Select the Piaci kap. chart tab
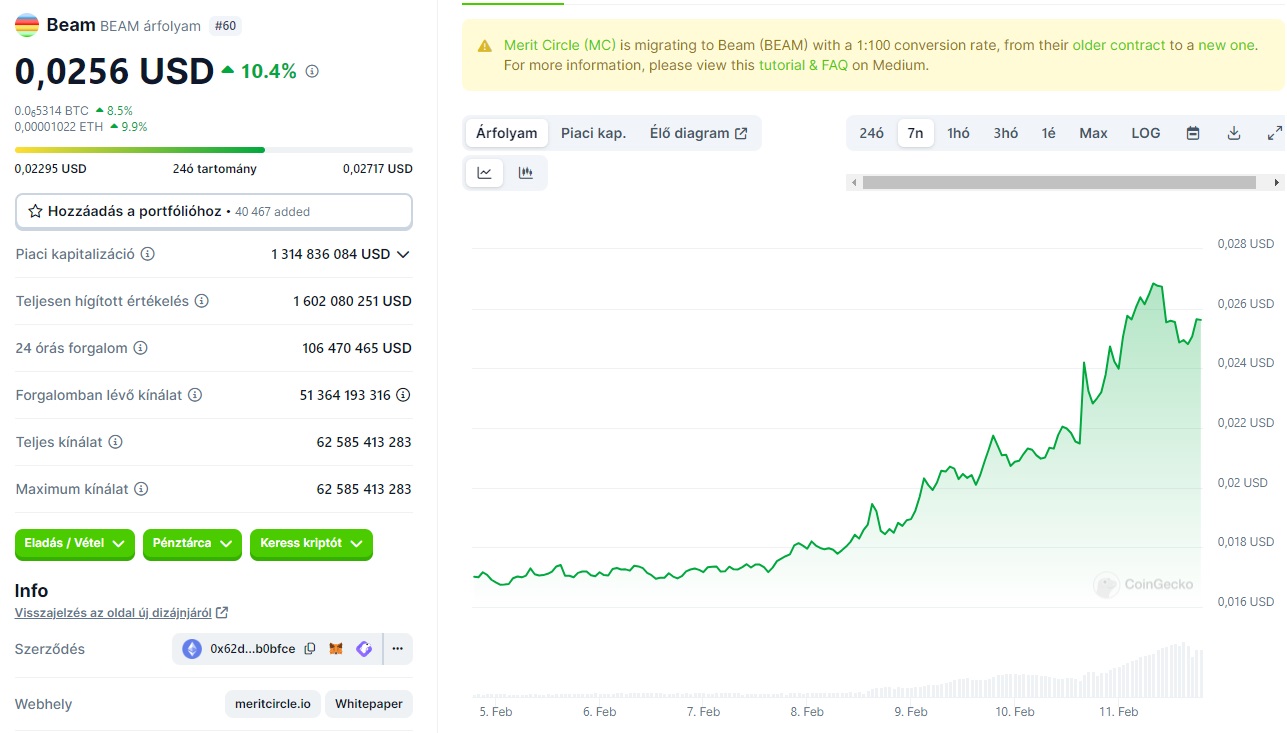Image resolution: width=1287 pixels, height=733 pixels. 593,133
